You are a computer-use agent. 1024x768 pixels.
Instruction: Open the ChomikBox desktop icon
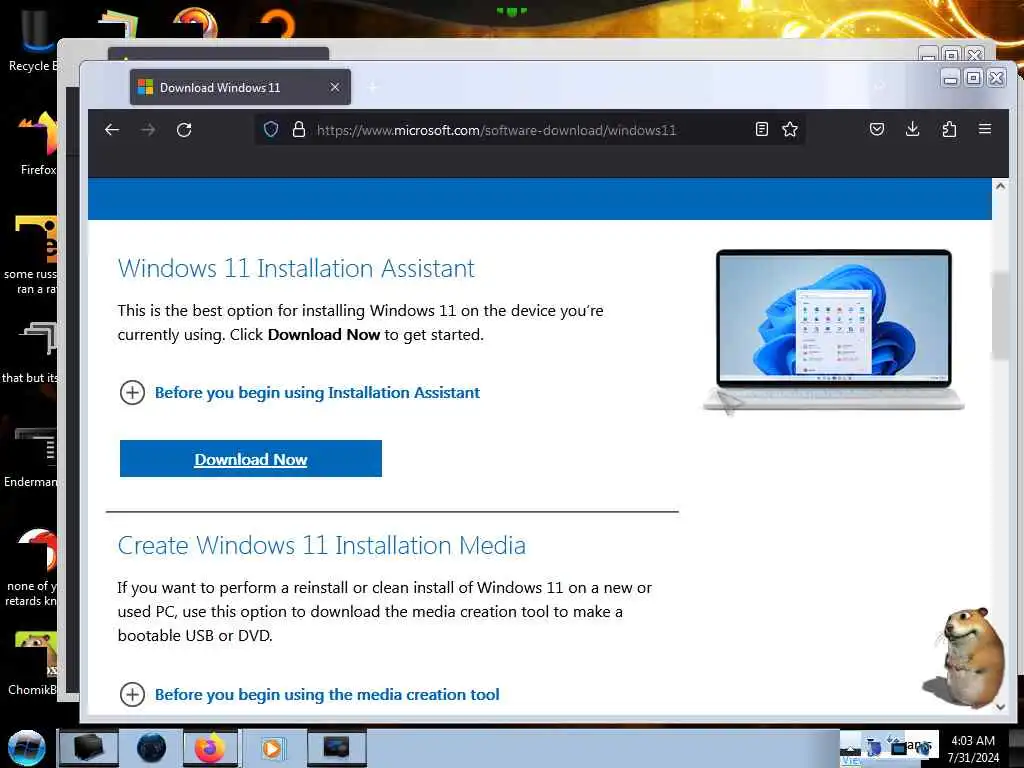click(33, 663)
